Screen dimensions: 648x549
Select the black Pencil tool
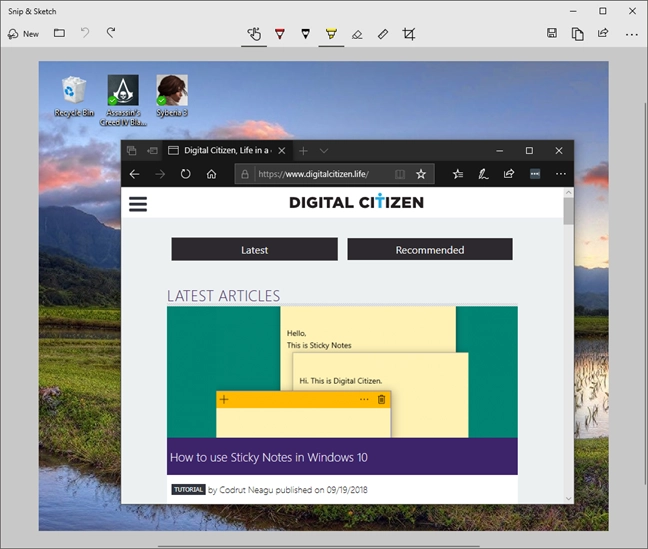pos(305,34)
